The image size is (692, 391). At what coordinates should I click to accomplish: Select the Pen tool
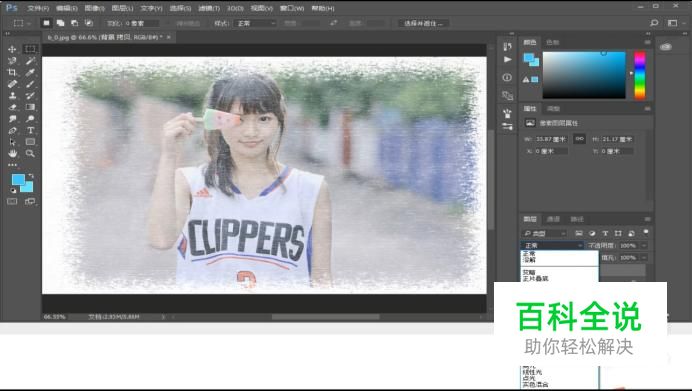12,130
